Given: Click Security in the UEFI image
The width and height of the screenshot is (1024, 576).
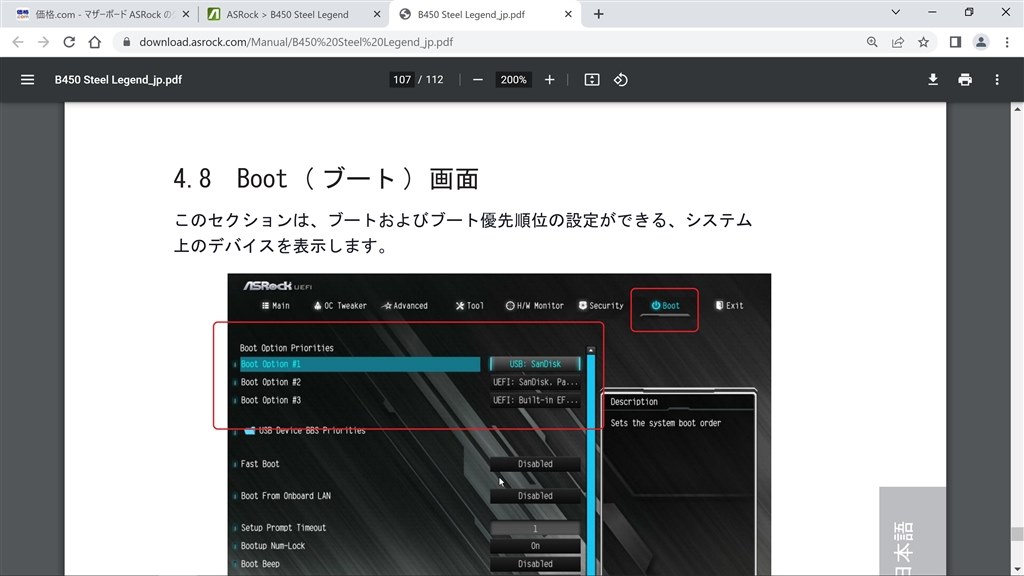Looking at the screenshot, I should [x=601, y=306].
